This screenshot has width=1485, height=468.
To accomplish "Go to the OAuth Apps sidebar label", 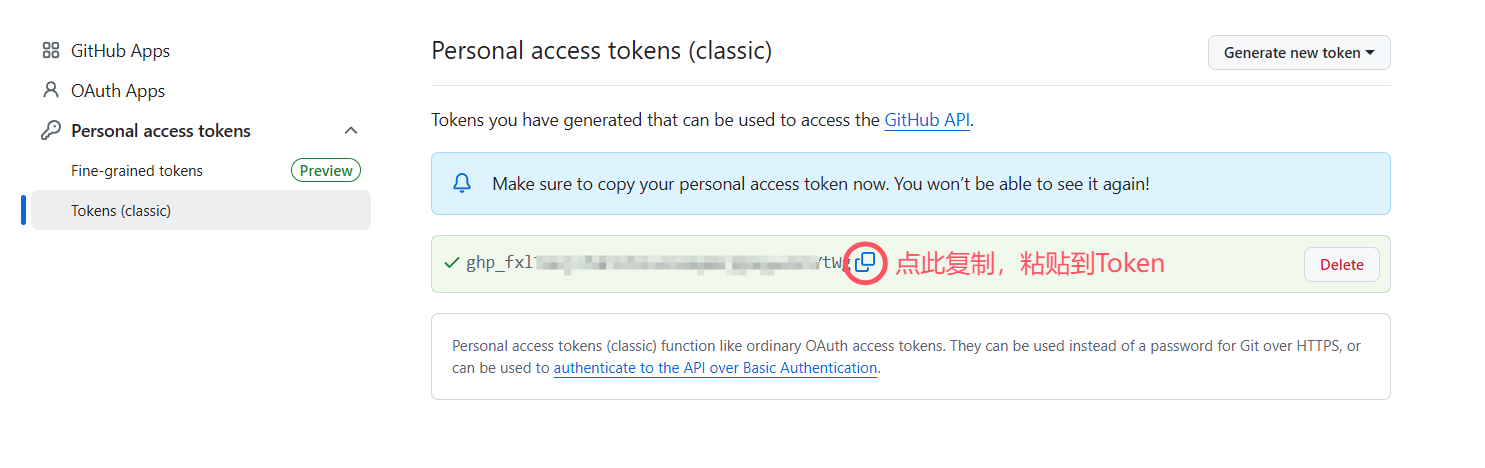I will point(118,91).
